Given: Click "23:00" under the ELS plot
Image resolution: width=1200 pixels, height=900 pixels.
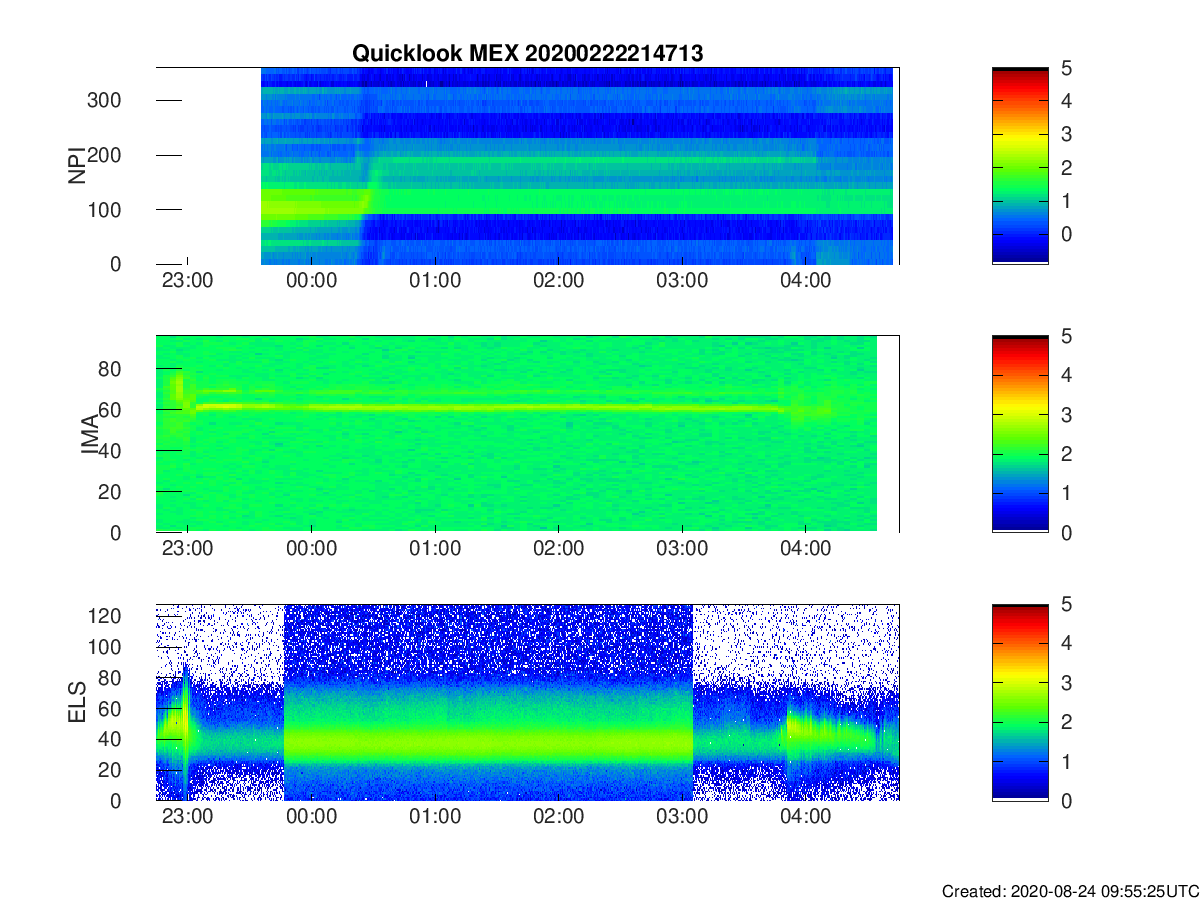Looking at the screenshot, I should (187, 817).
